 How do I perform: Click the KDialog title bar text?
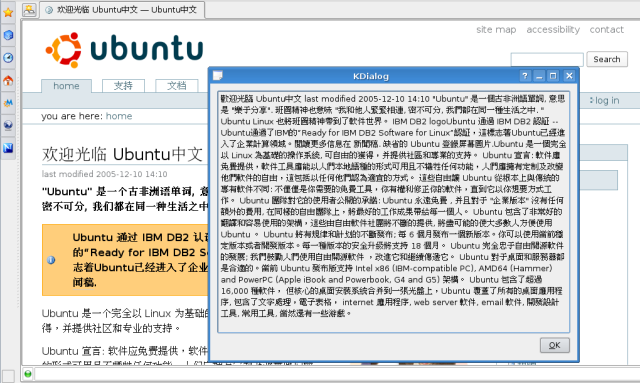tap(371, 76)
